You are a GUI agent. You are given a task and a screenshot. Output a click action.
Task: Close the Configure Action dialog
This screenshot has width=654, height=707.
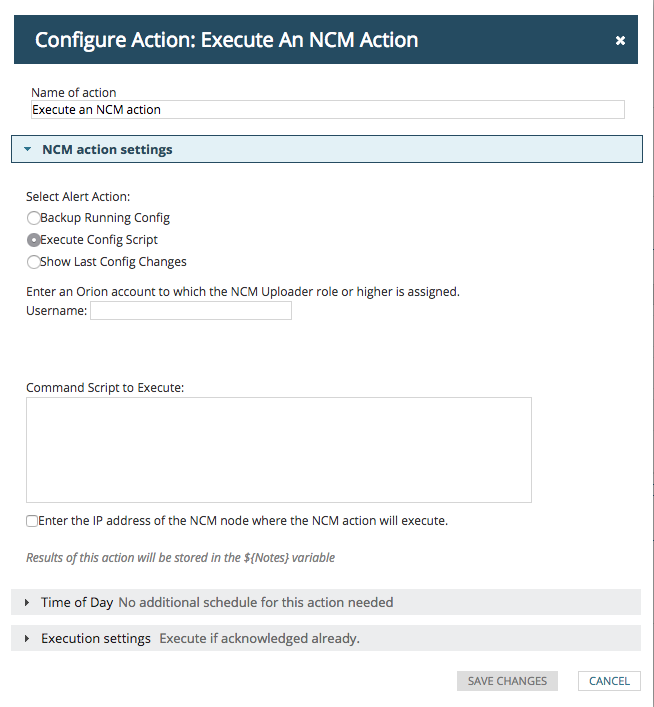coord(620,40)
